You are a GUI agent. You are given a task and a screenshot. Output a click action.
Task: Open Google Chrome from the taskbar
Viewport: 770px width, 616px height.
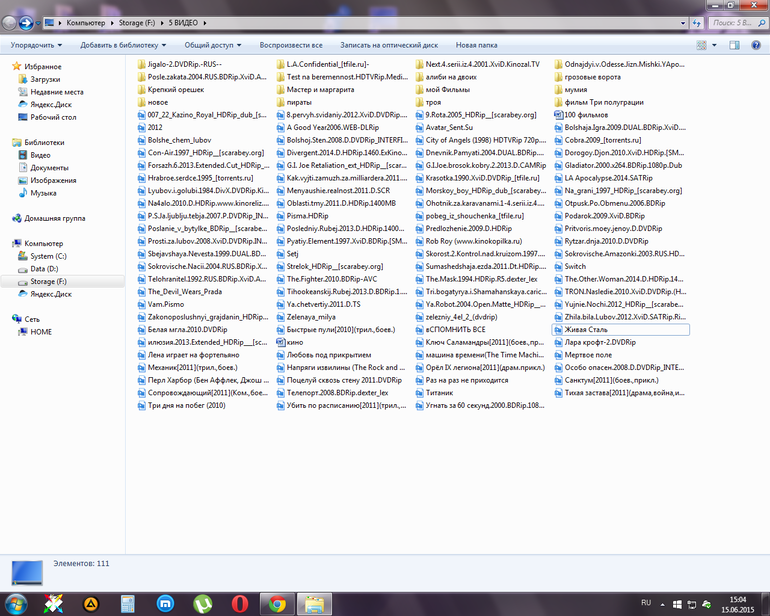[x=277, y=604]
